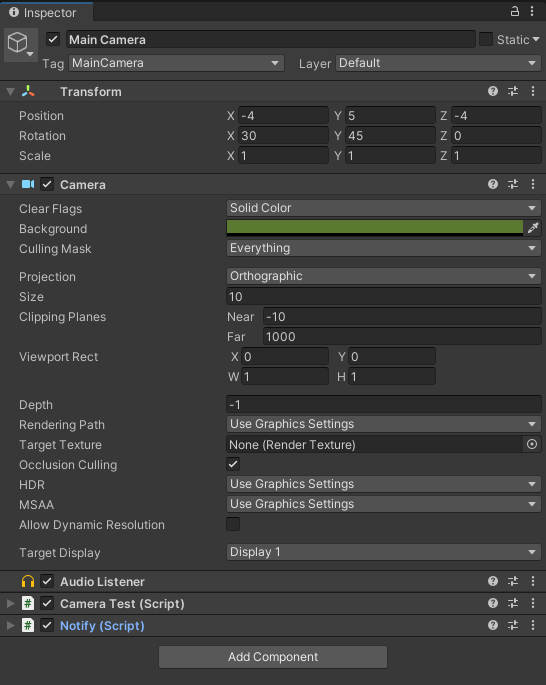The image size is (546, 685).
Task: Open HDR settings dropdown
Action: (384, 484)
